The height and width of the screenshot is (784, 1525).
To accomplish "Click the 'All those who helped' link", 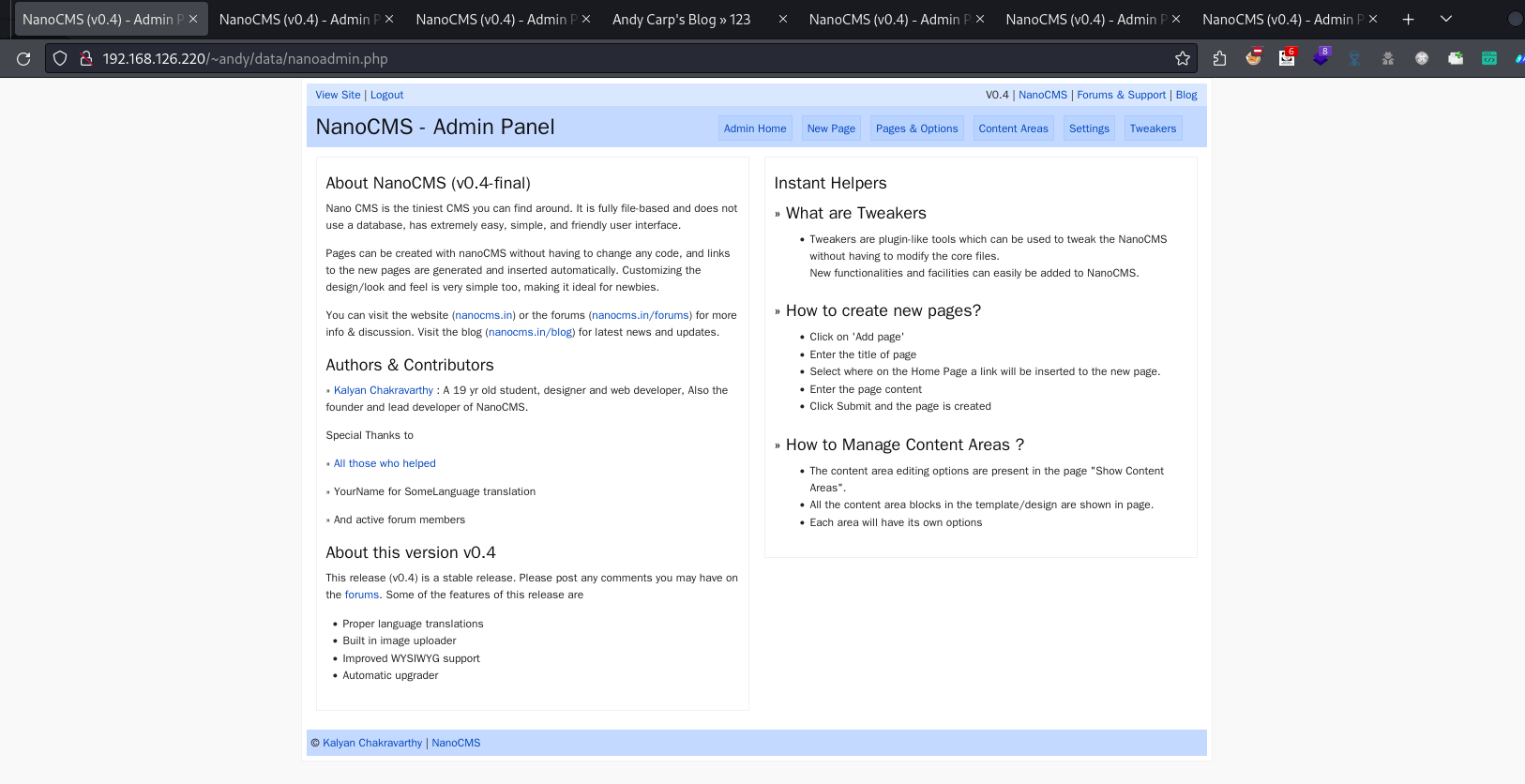I will tap(385, 463).
